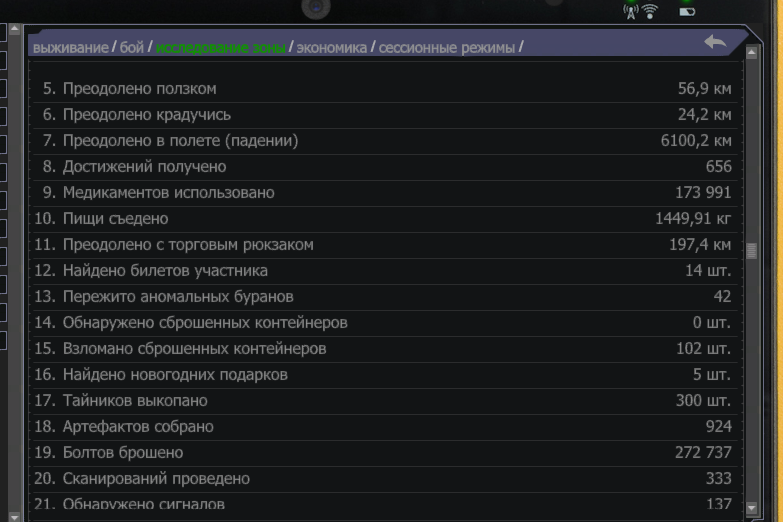783x522 pixels.
Task: Click the battery indicator icon
Action: [687, 11]
